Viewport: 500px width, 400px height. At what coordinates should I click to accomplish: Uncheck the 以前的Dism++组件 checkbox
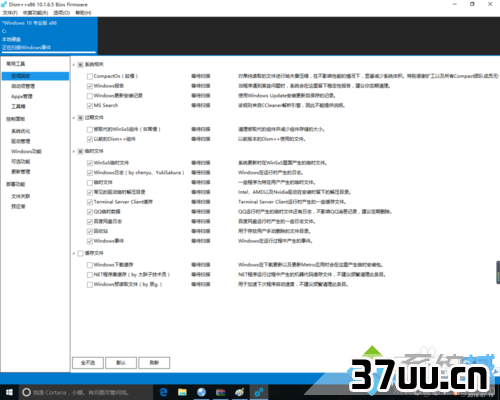point(89,139)
